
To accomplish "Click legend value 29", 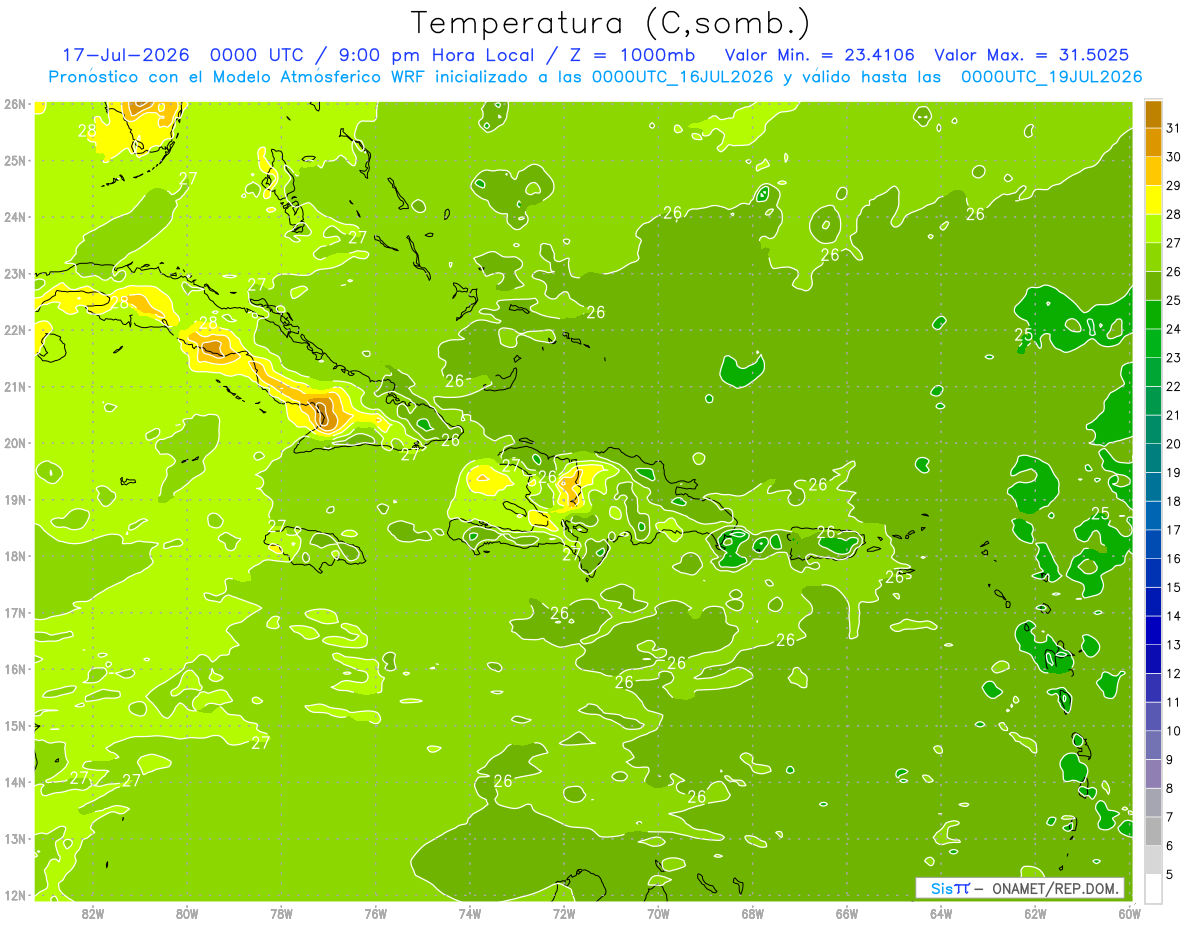I will [x=1174, y=186].
